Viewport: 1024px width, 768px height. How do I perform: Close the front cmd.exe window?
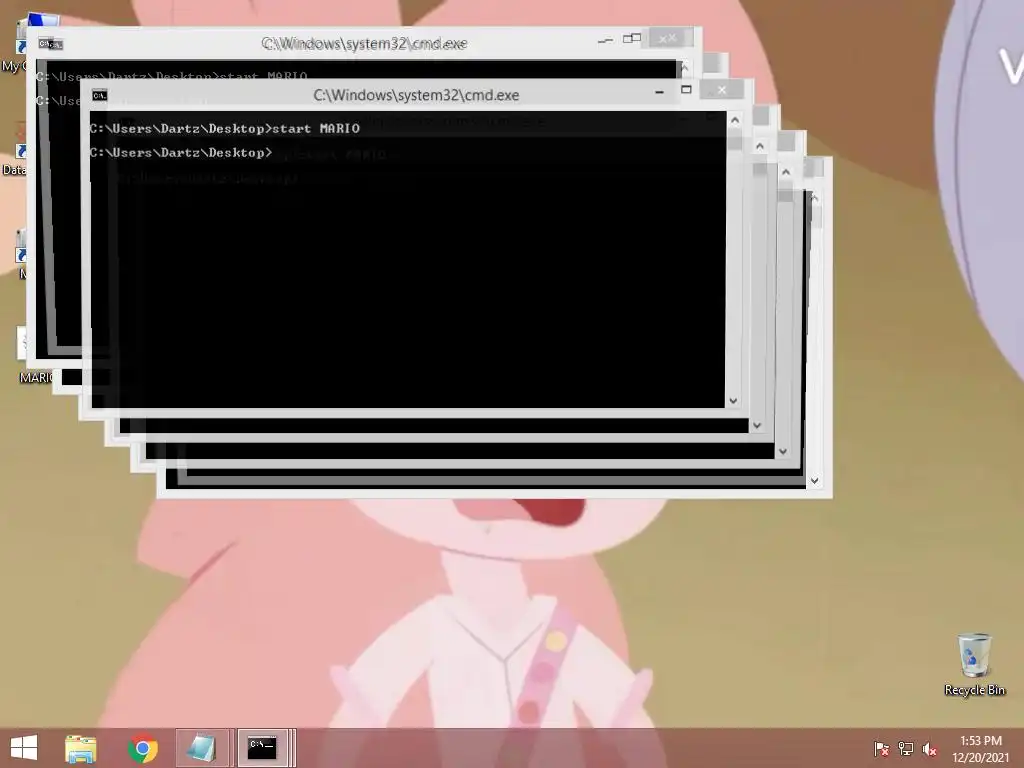pyautogui.click(x=722, y=89)
